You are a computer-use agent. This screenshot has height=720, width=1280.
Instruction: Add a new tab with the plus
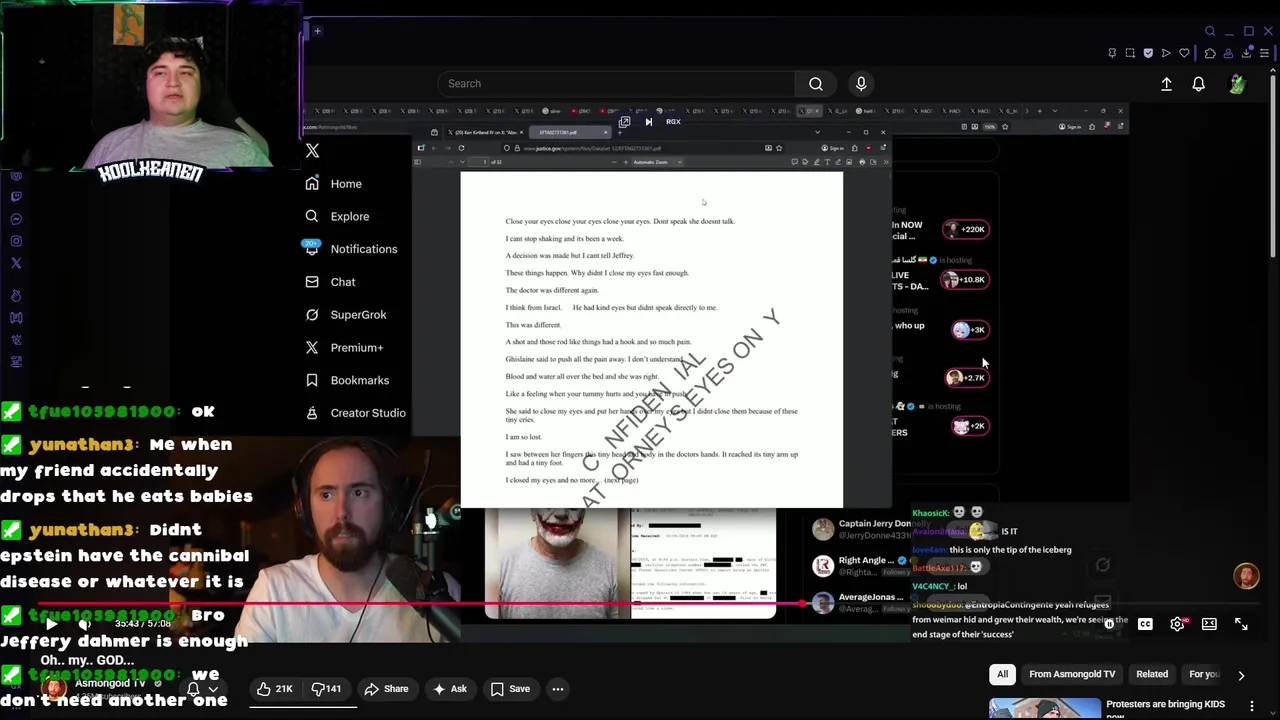tap(317, 31)
